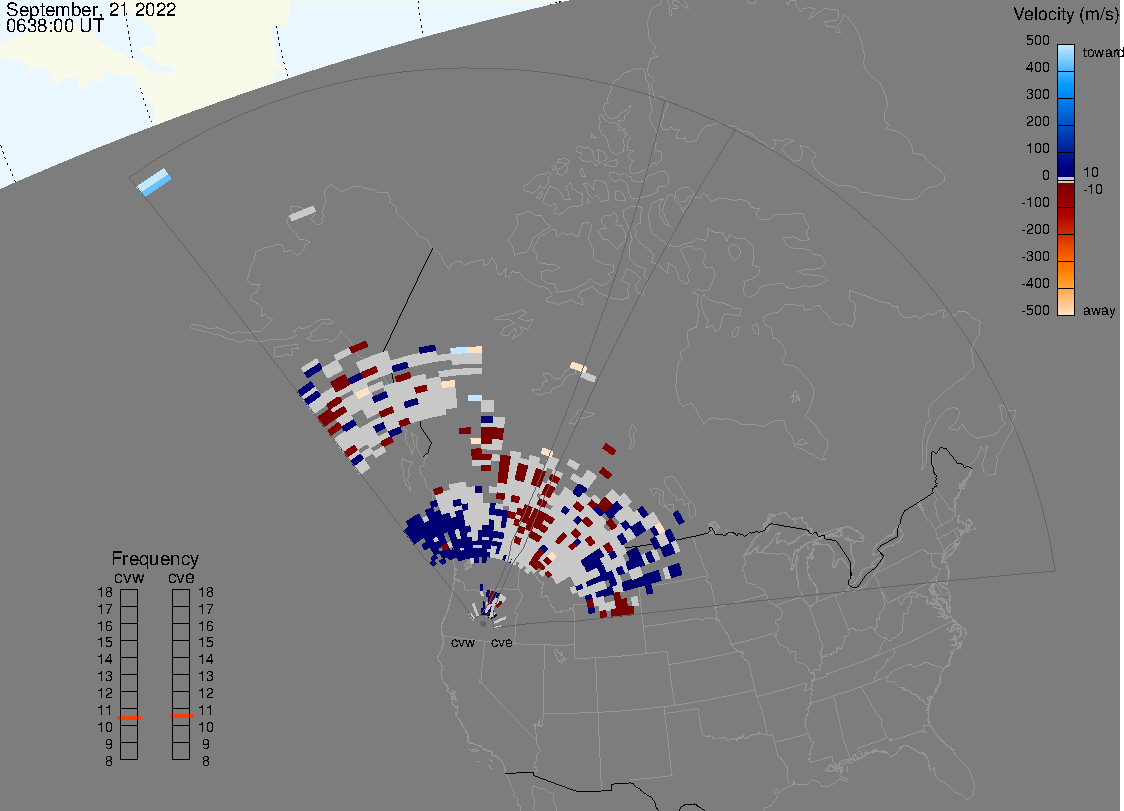The image size is (1124, 811).
Task: Click the 500 value on velocity scale
Action: tap(1037, 40)
